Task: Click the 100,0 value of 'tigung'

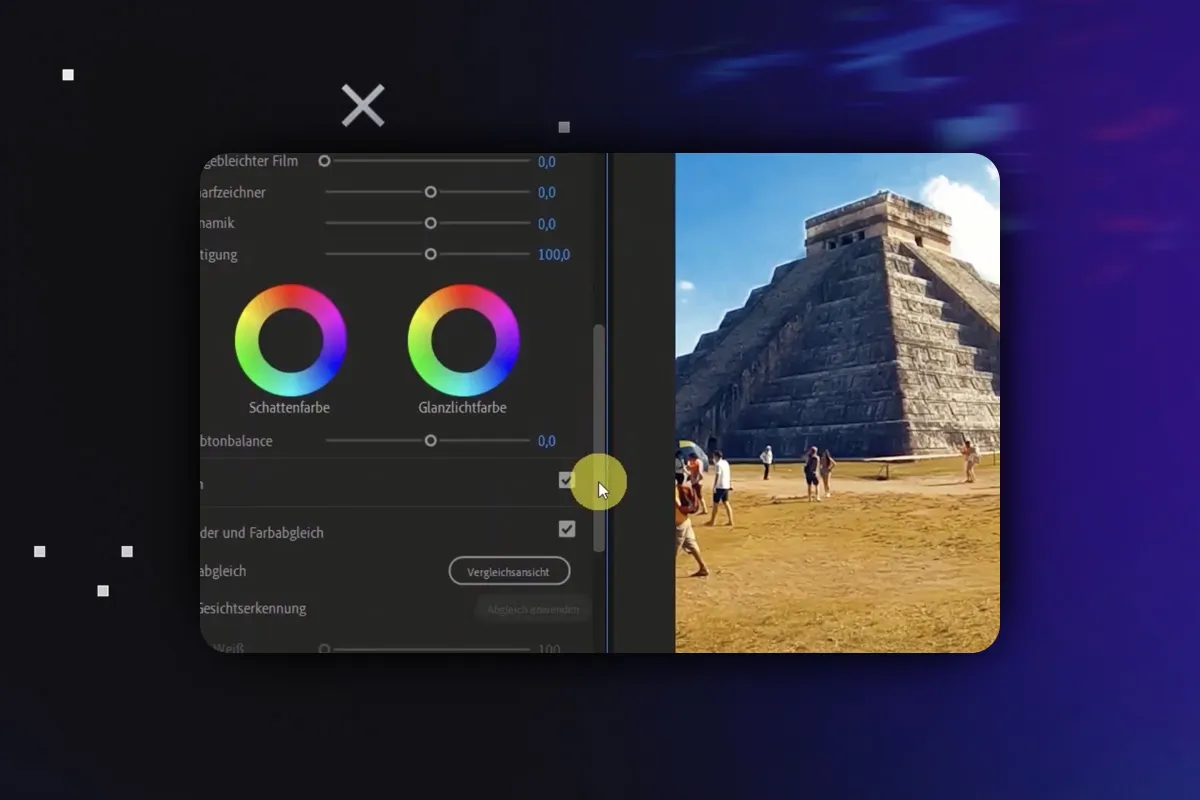Action: click(554, 254)
